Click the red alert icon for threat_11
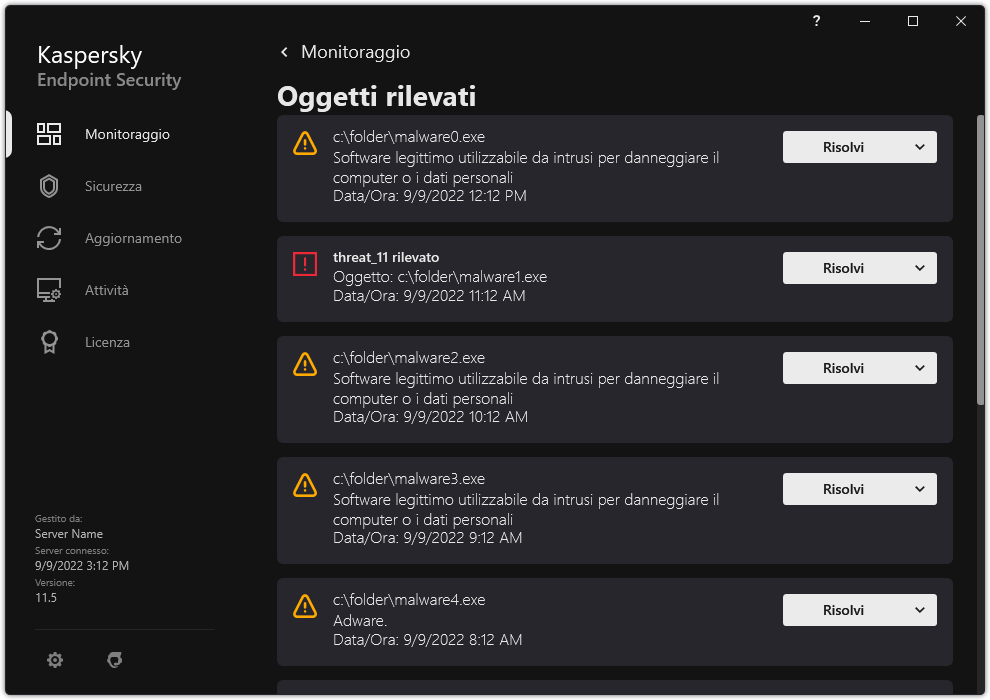The image size is (990, 700). [x=304, y=264]
